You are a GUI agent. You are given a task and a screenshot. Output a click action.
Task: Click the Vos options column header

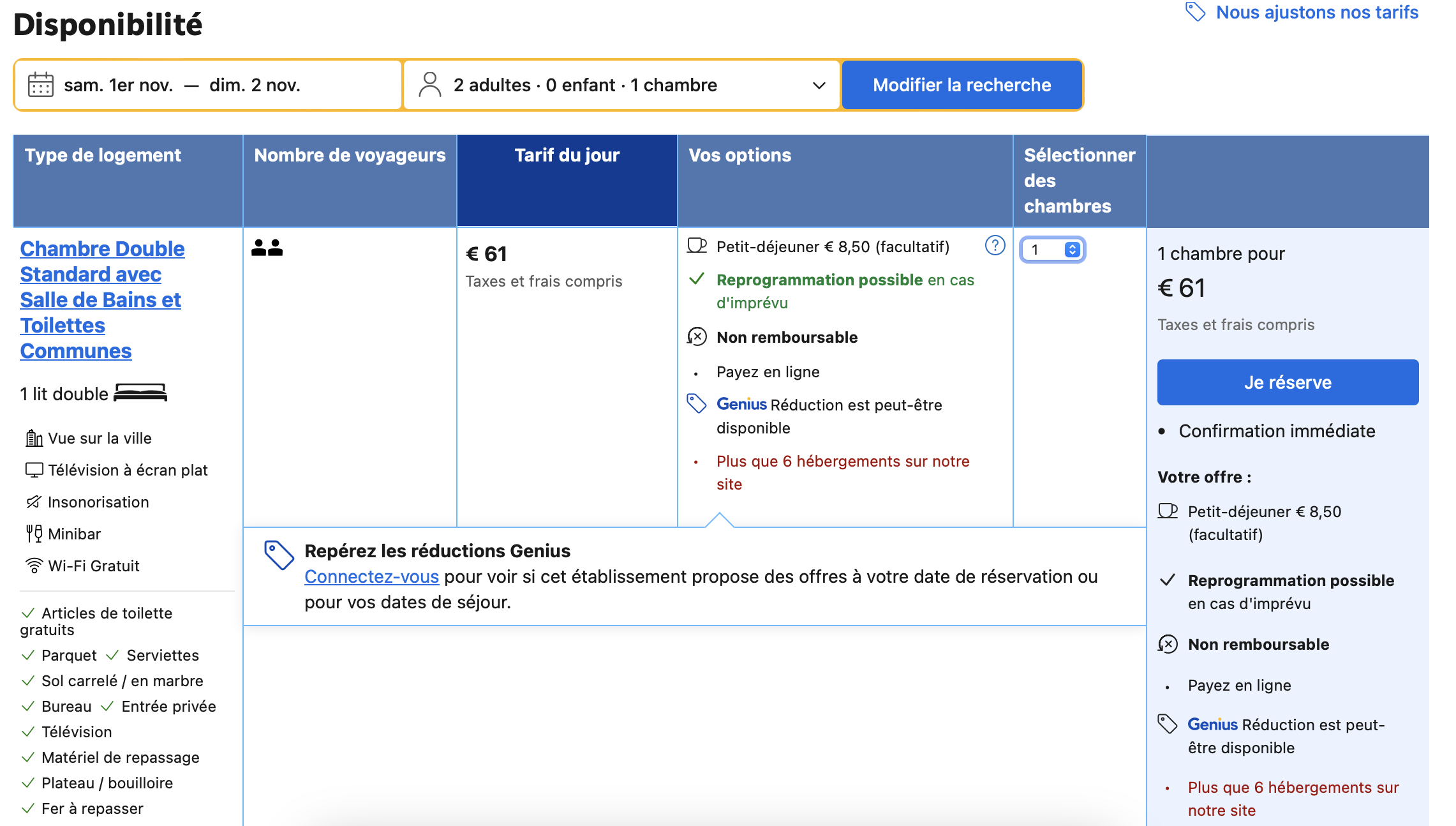(x=739, y=155)
